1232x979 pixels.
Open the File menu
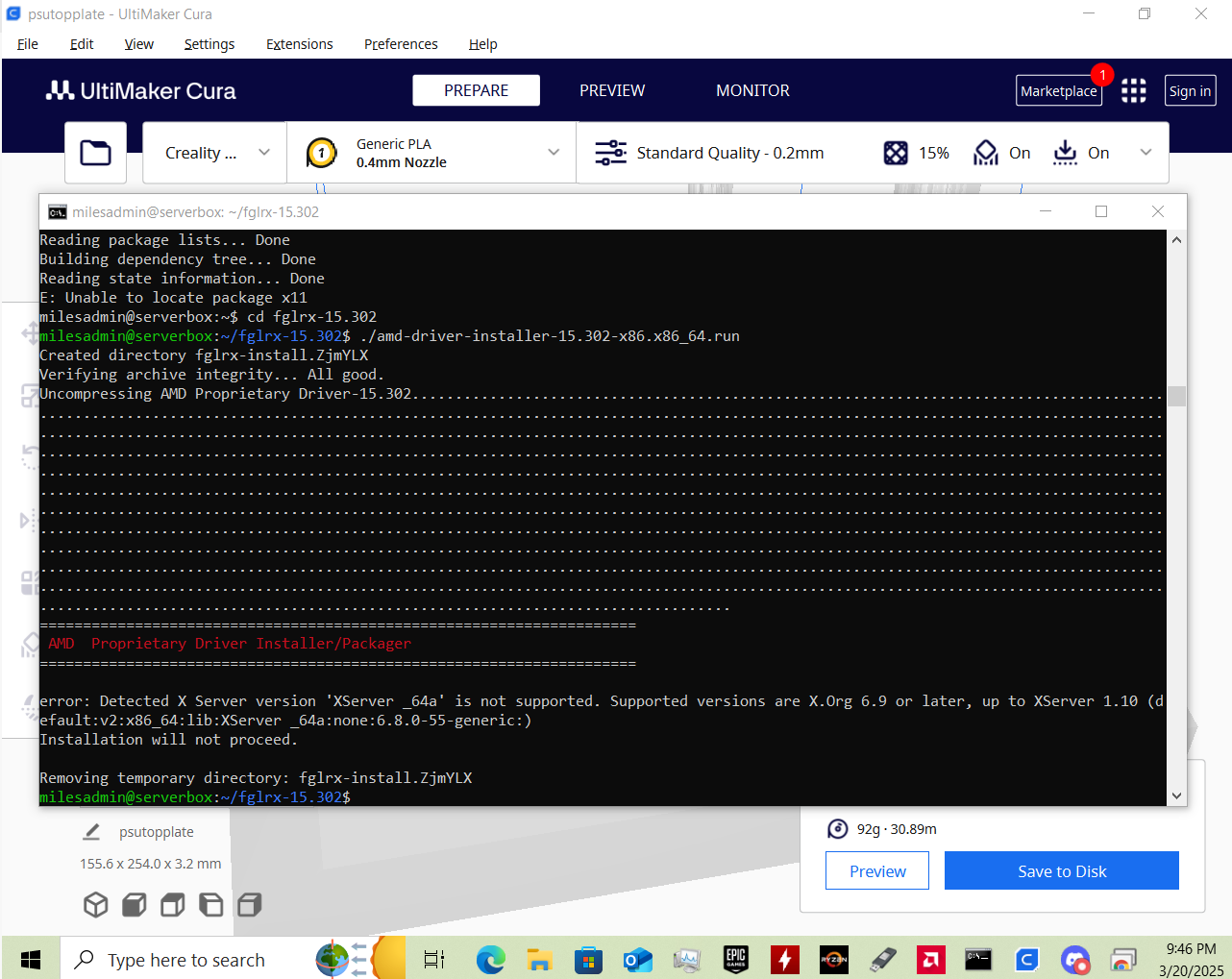click(x=28, y=44)
